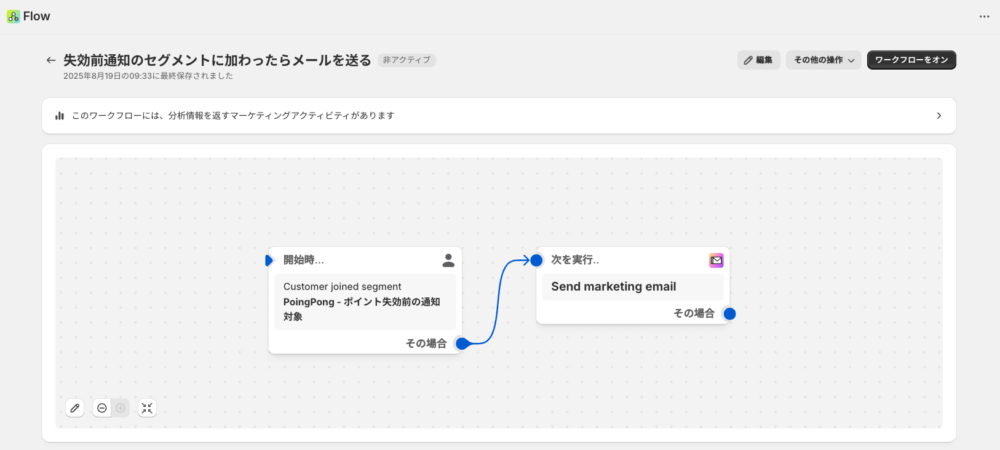Go back using the left arrow

51,61
